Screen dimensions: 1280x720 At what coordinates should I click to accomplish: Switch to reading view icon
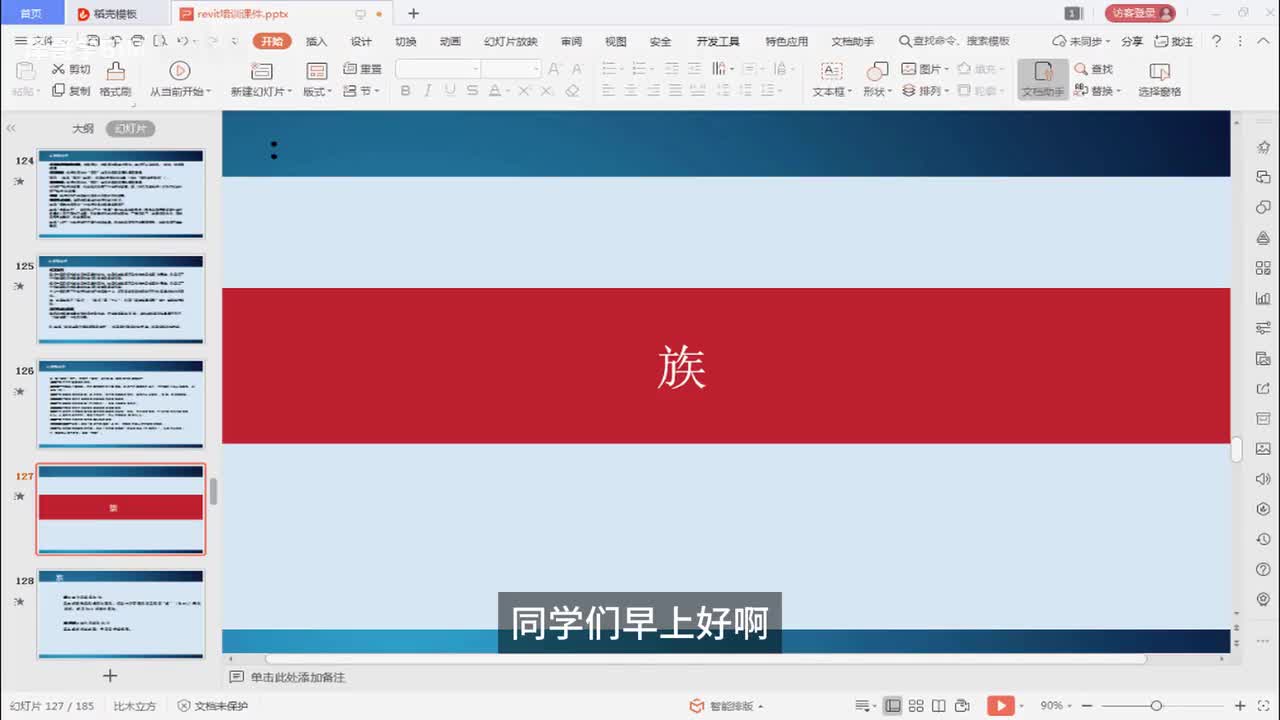(939, 705)
